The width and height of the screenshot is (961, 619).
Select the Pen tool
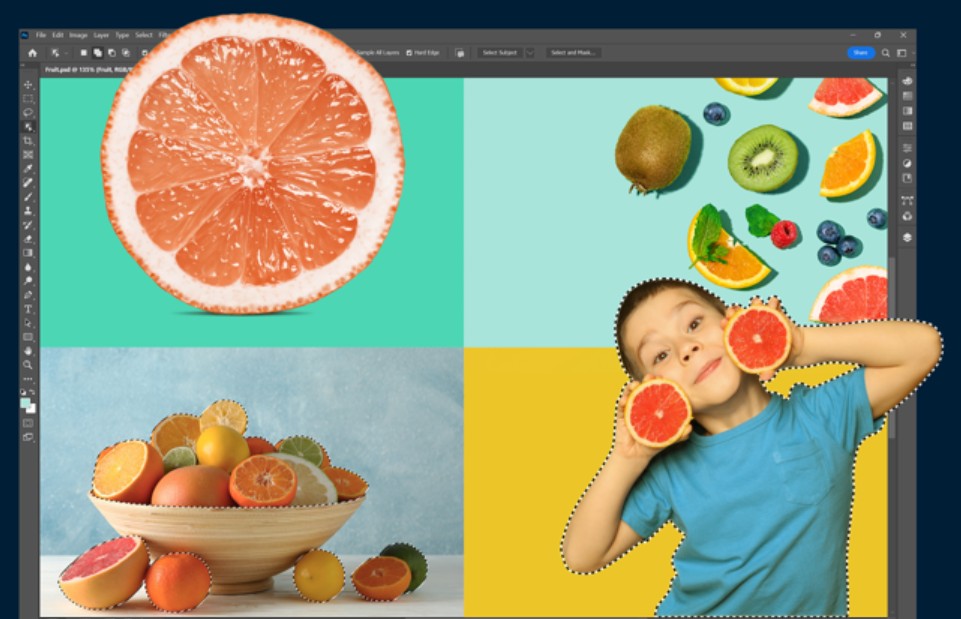[28, 295]
